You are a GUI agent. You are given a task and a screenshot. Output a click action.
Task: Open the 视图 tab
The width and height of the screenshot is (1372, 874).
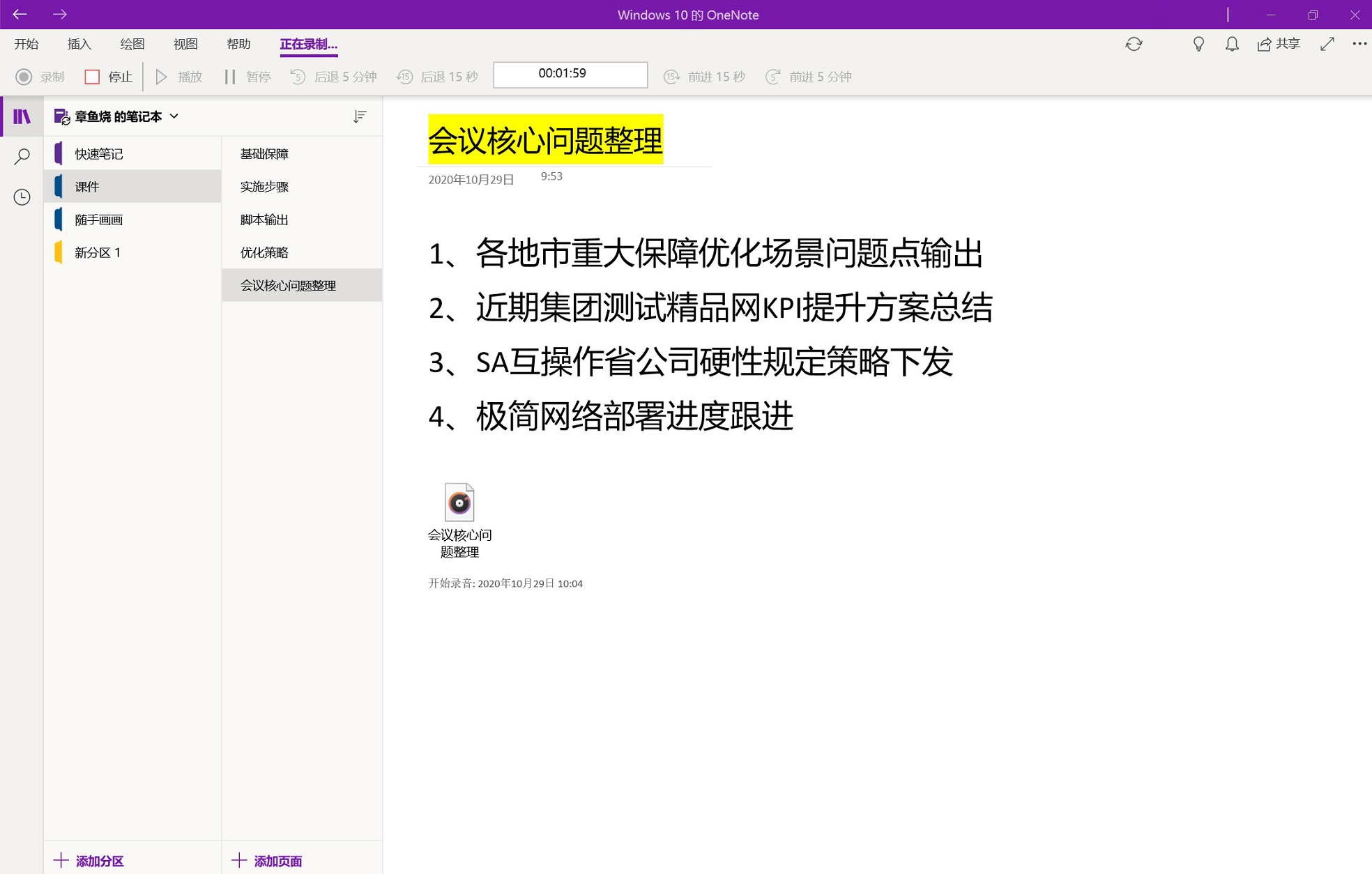[x=185, y=44]
